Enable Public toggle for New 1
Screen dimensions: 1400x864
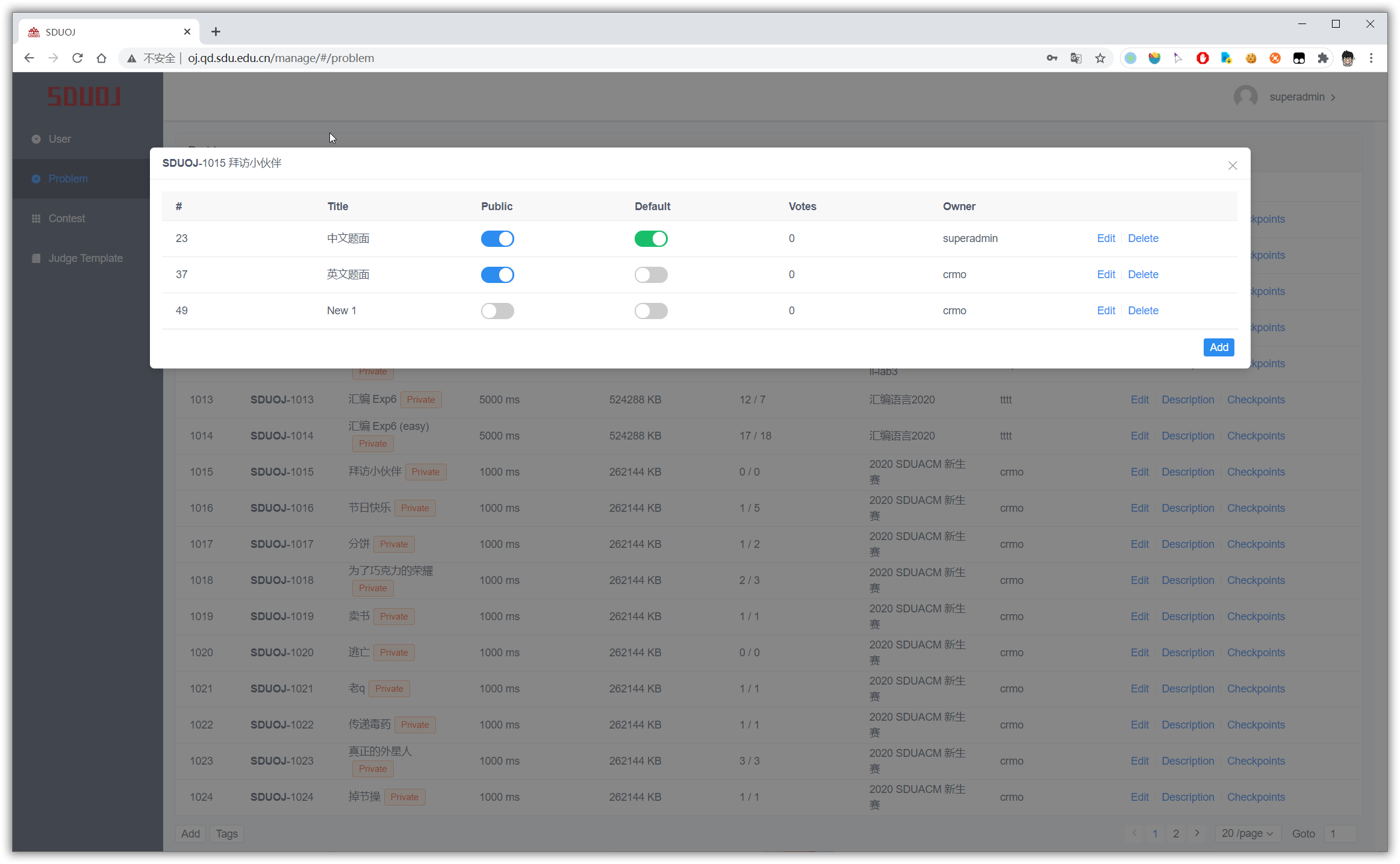pyautogui.click(x=497, y=311)
